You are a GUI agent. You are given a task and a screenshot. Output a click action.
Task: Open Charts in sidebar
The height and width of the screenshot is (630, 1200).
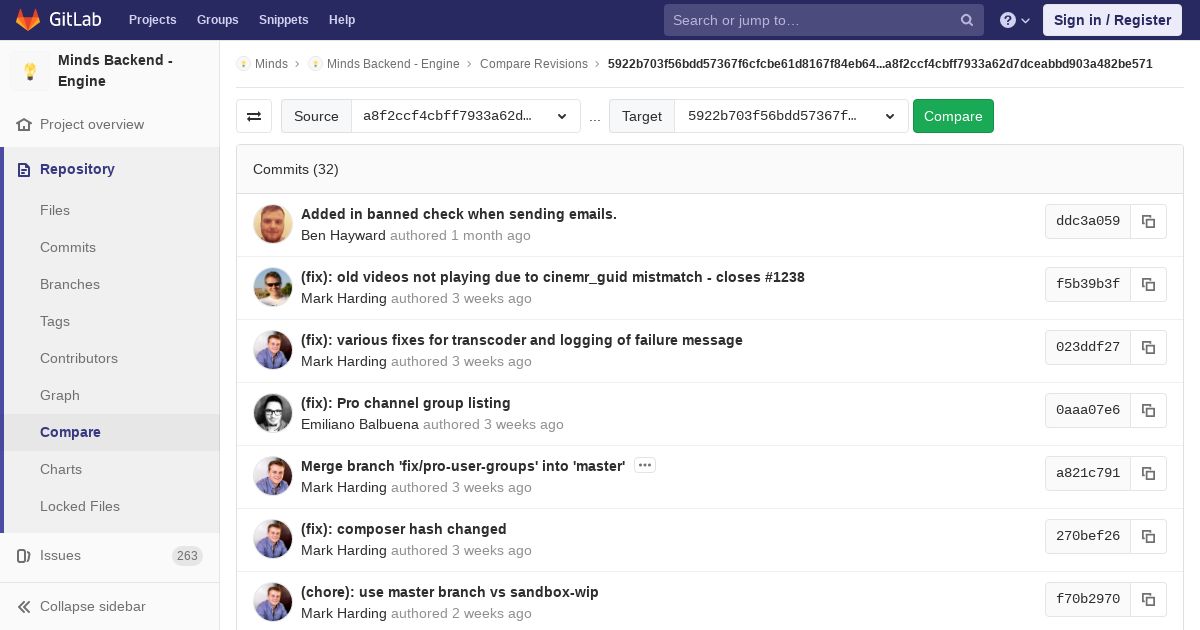(61, 469)
